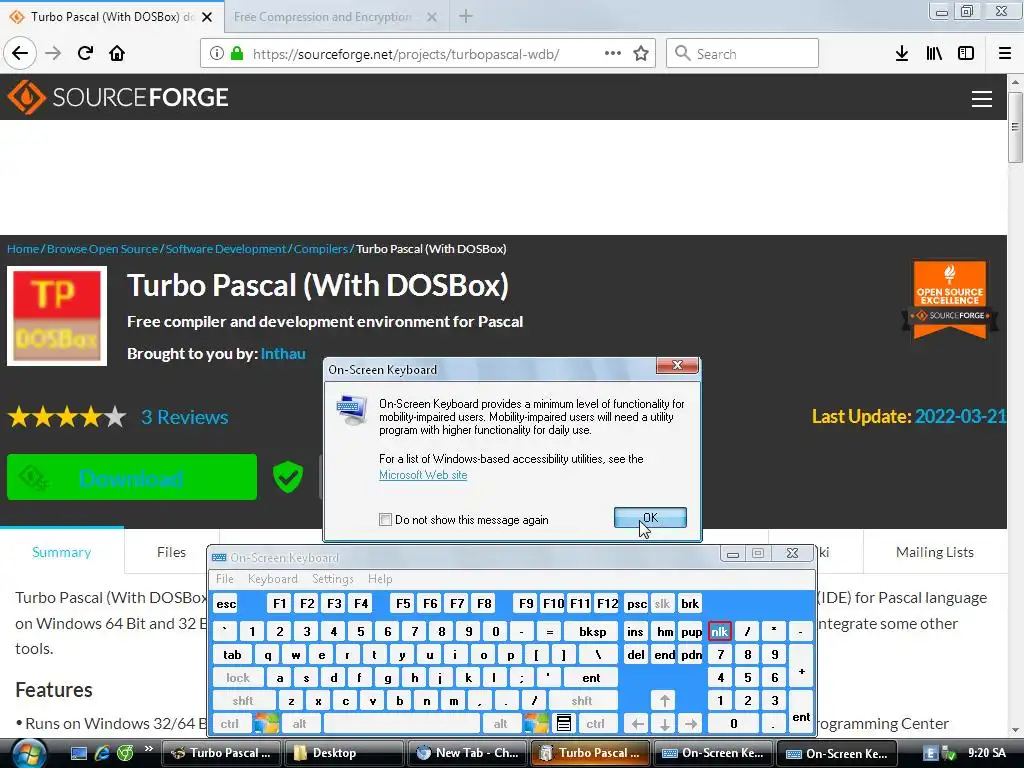Screen dimensions: 1024x768
Task: Toggle the left alt key
Action: [300, 724]
